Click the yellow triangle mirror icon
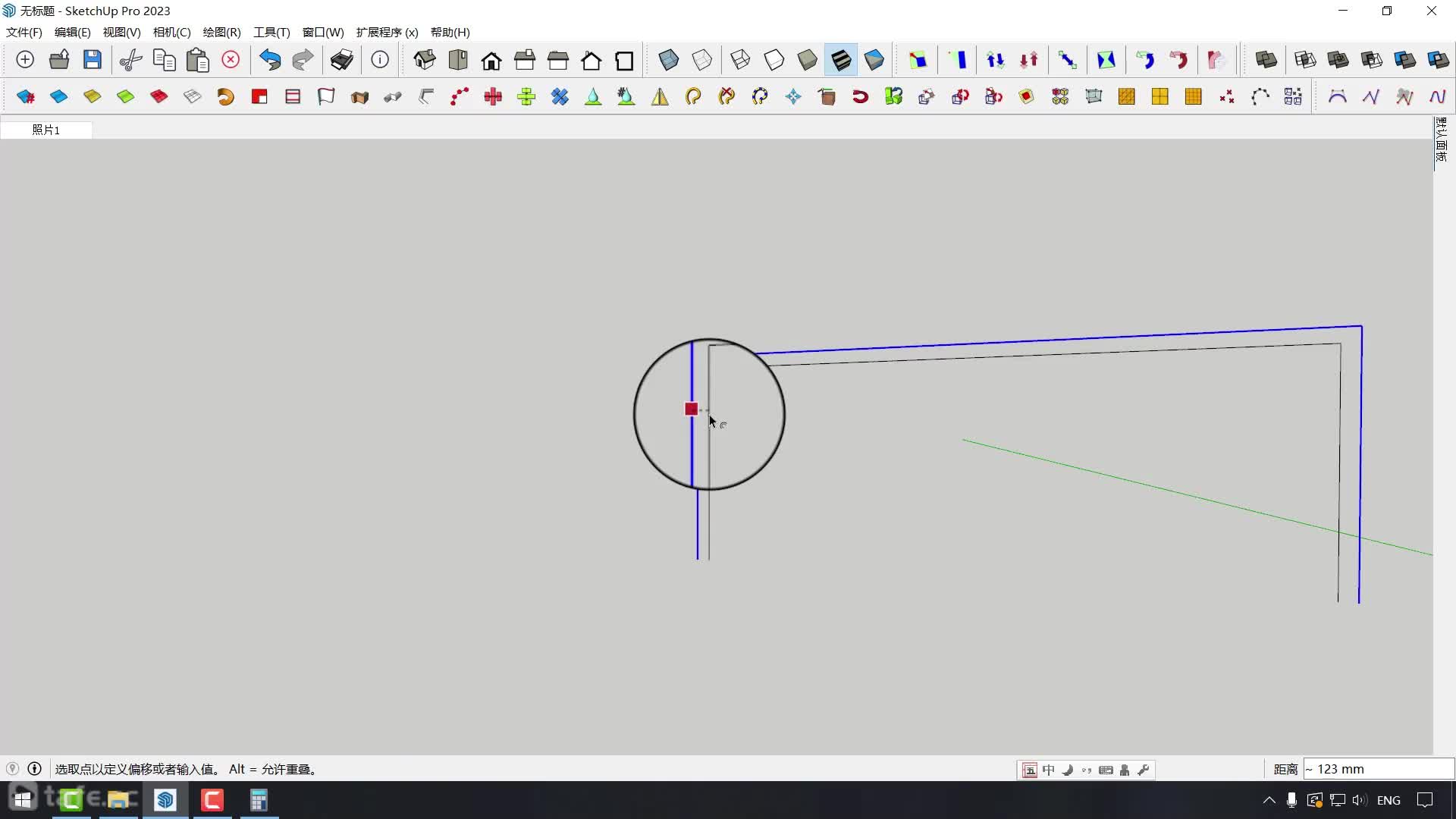Image resolution: width=1456 pixels, height=819 pixels. (660, 96)
